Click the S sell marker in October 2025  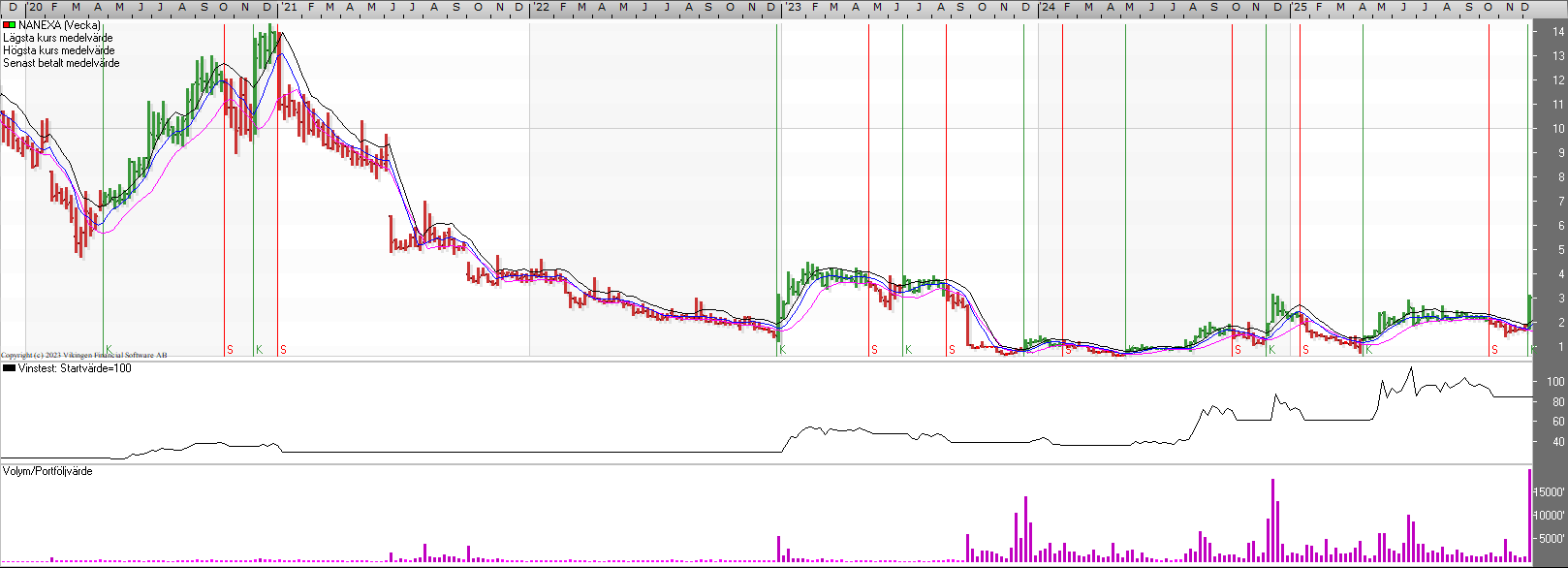tap(1494, 350)
